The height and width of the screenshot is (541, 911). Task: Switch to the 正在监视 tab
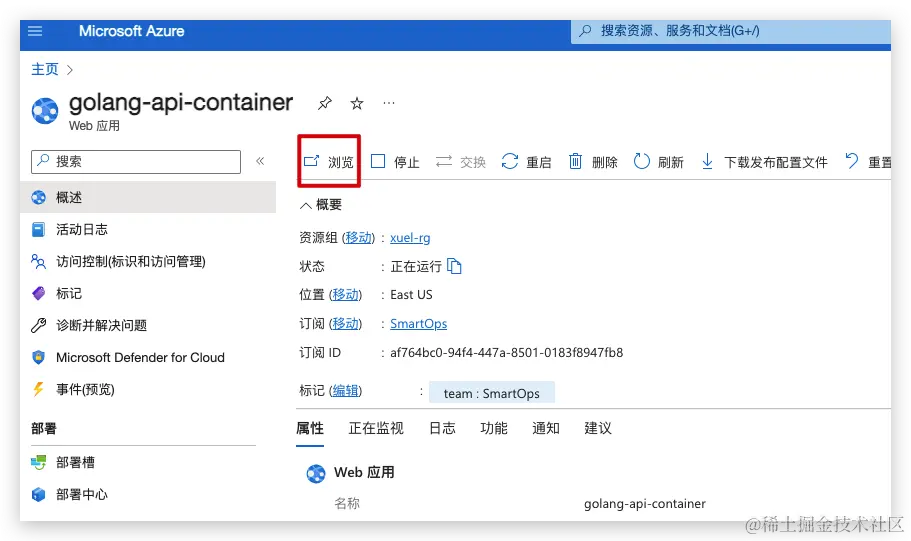coord(376,428)
